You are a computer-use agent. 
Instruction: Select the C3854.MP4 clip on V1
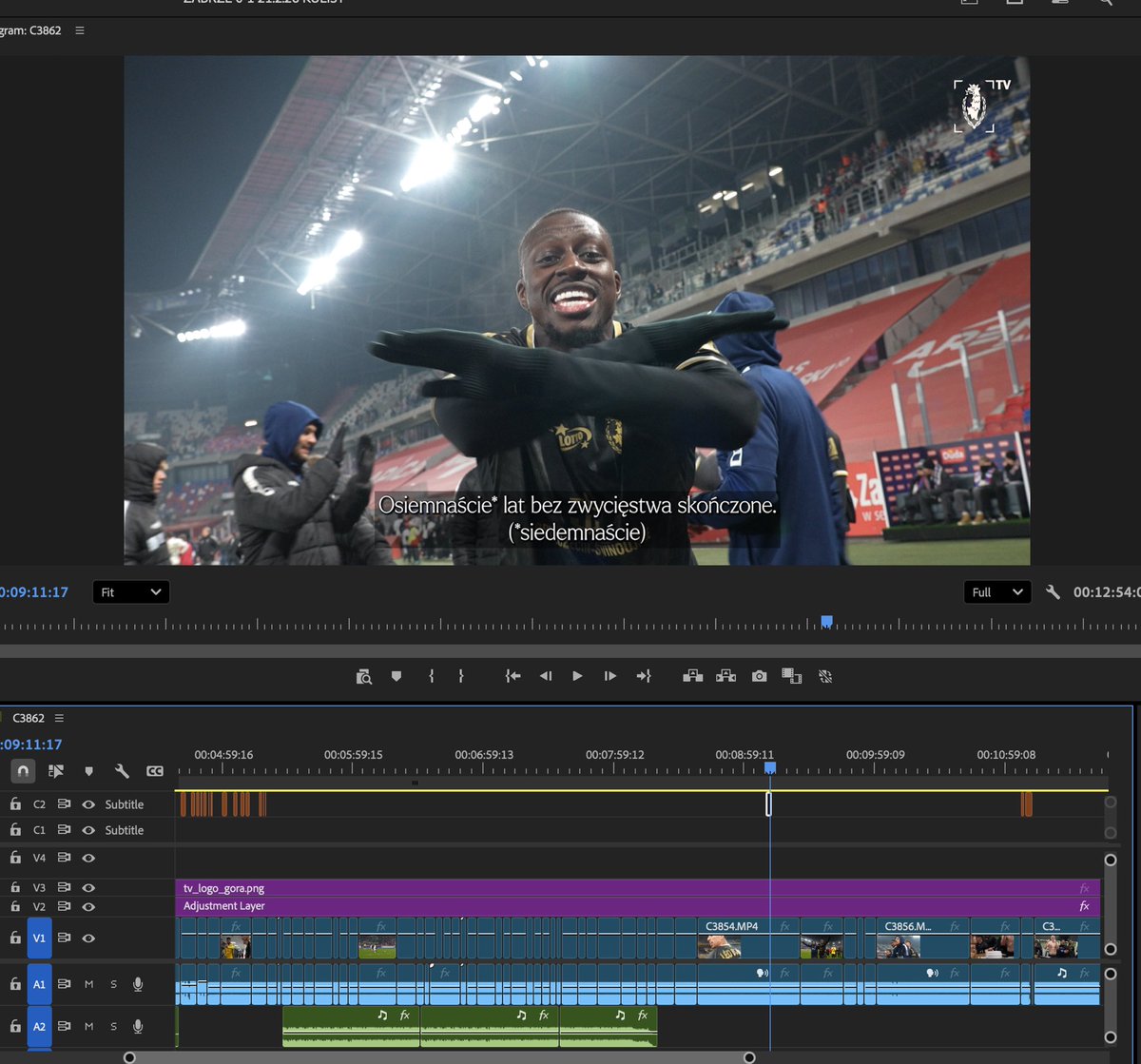coord(747,938)
